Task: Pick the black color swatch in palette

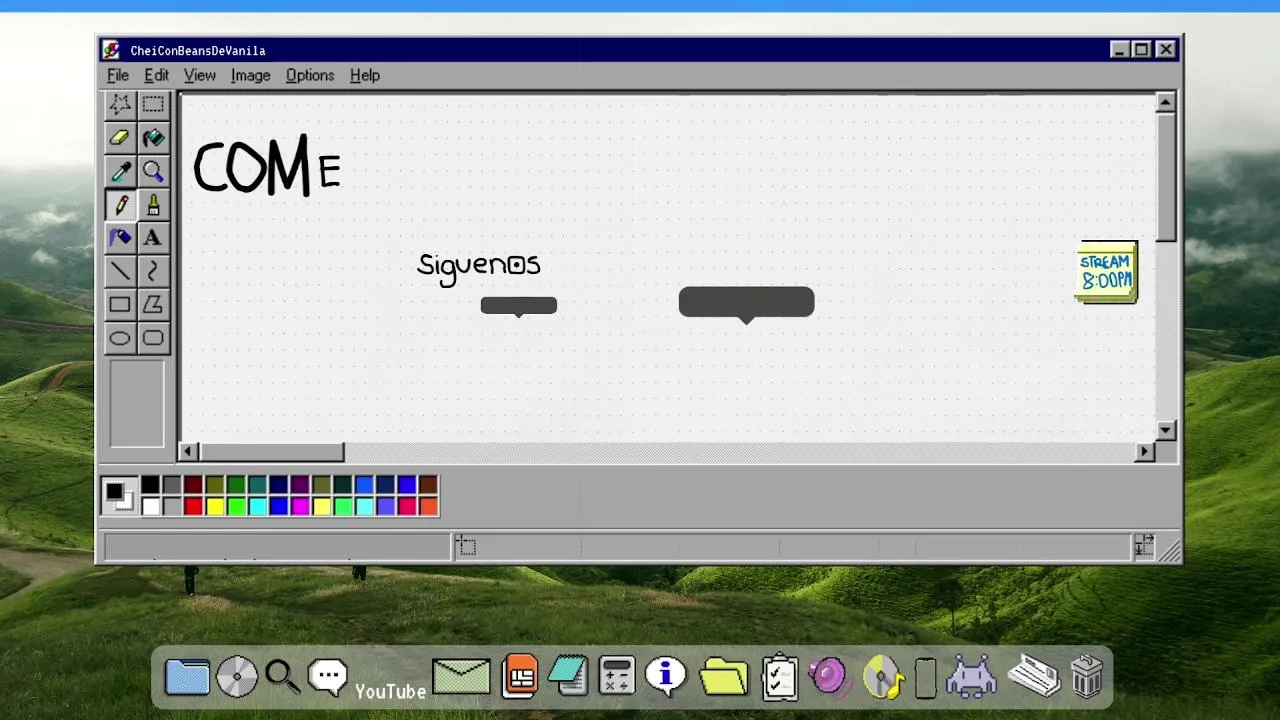Action: tap(150, 485)
